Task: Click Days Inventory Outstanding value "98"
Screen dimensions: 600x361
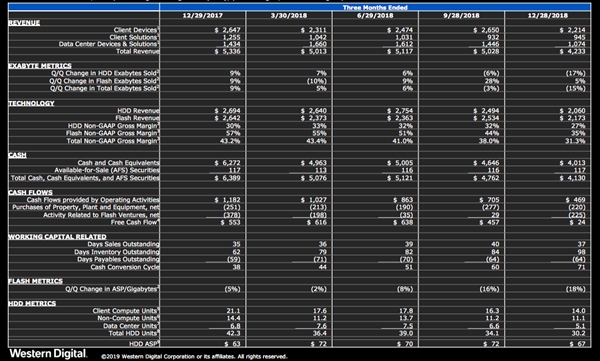Action: [581, 252]
